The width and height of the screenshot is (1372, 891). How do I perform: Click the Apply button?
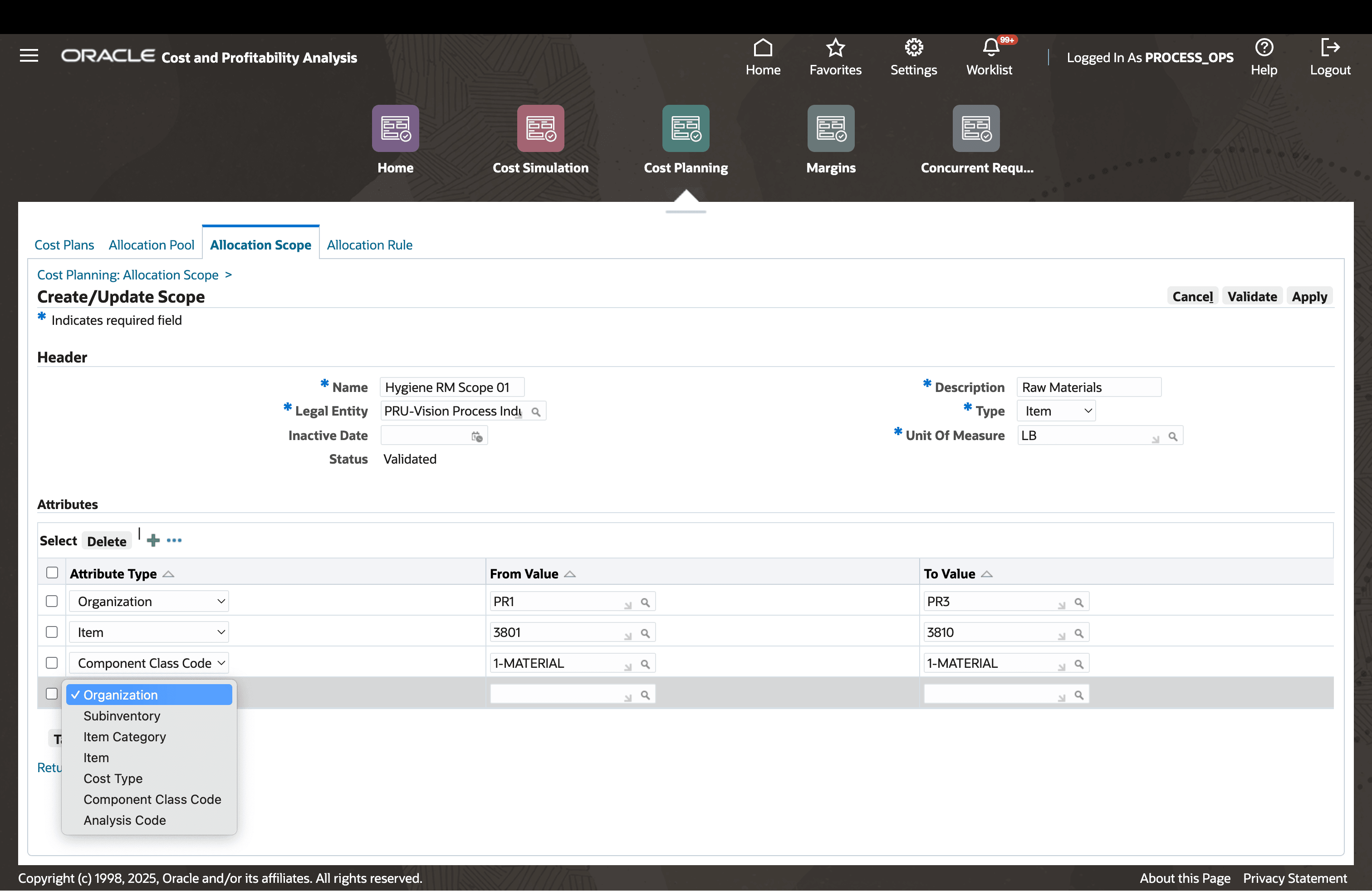click(1309, 296)
